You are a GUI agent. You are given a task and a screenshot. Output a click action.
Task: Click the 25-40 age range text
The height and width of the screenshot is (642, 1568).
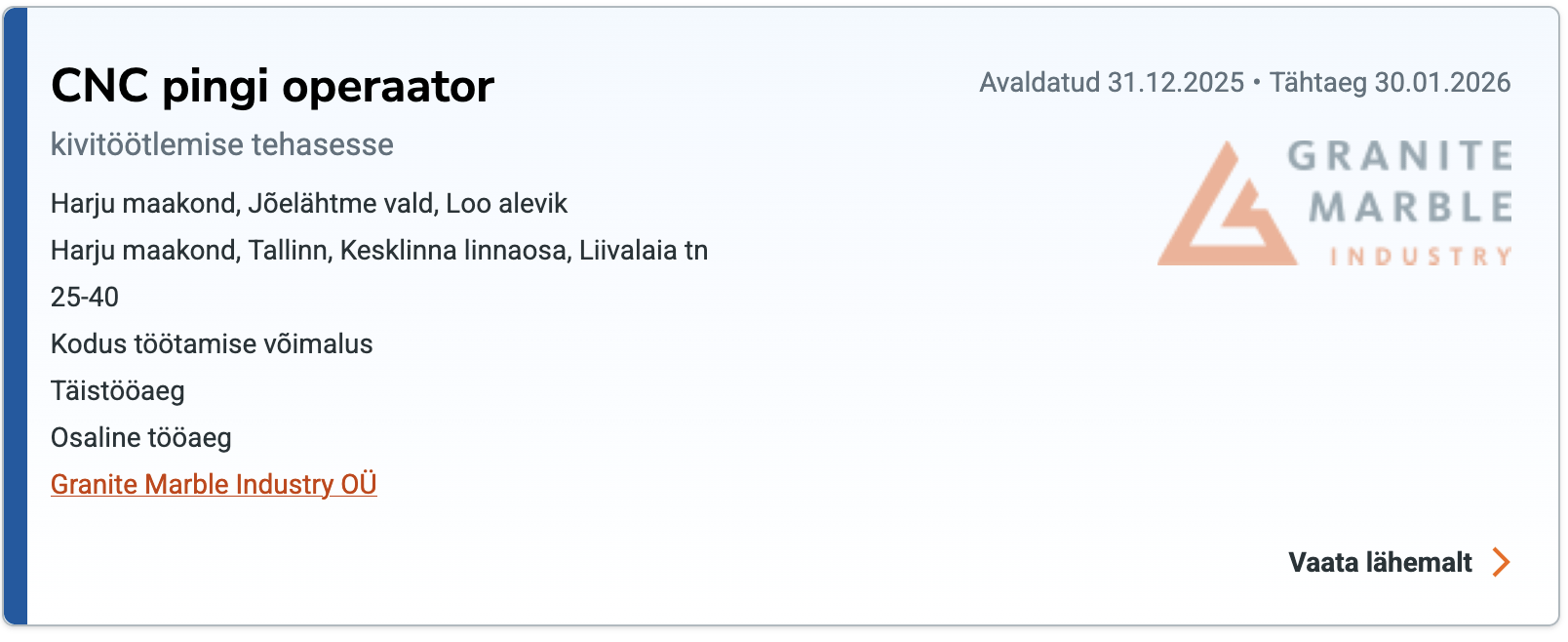pos(85,297)
